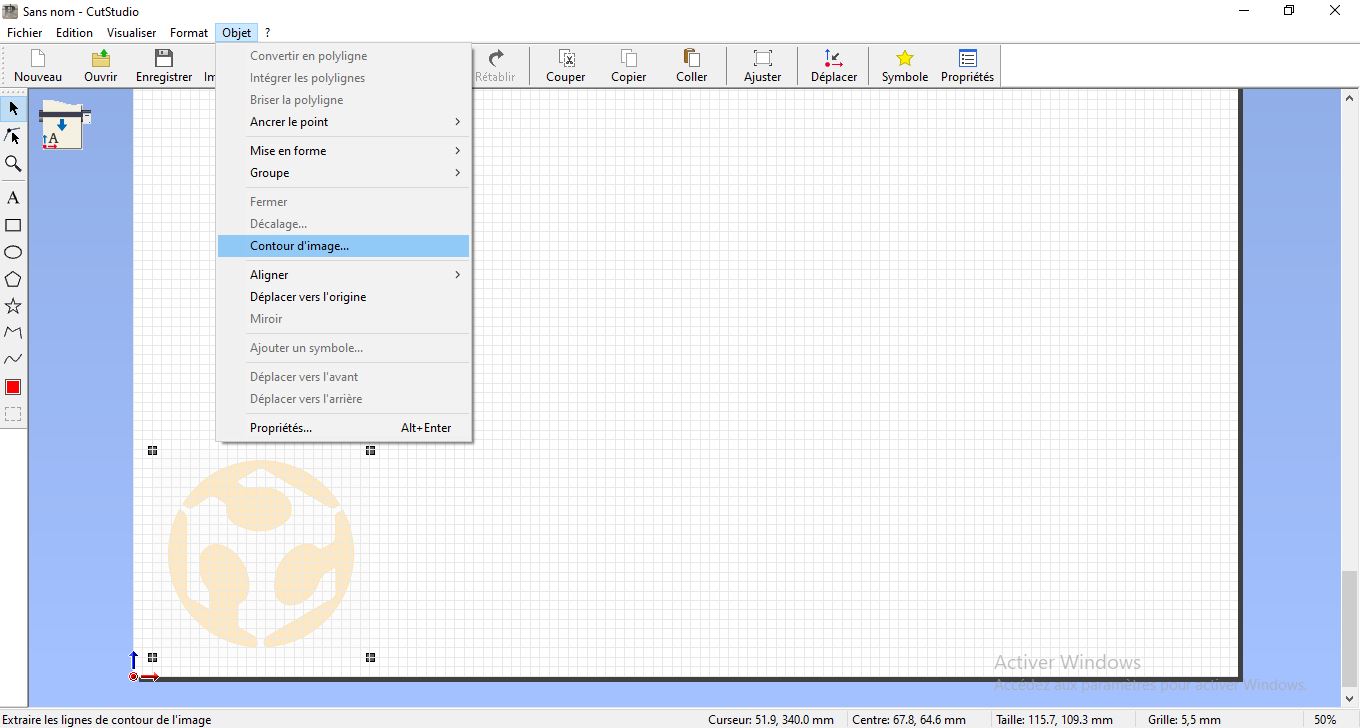Choose Déplacer vers l'origine
The image size is (1360, 728).
coord(343,297)
